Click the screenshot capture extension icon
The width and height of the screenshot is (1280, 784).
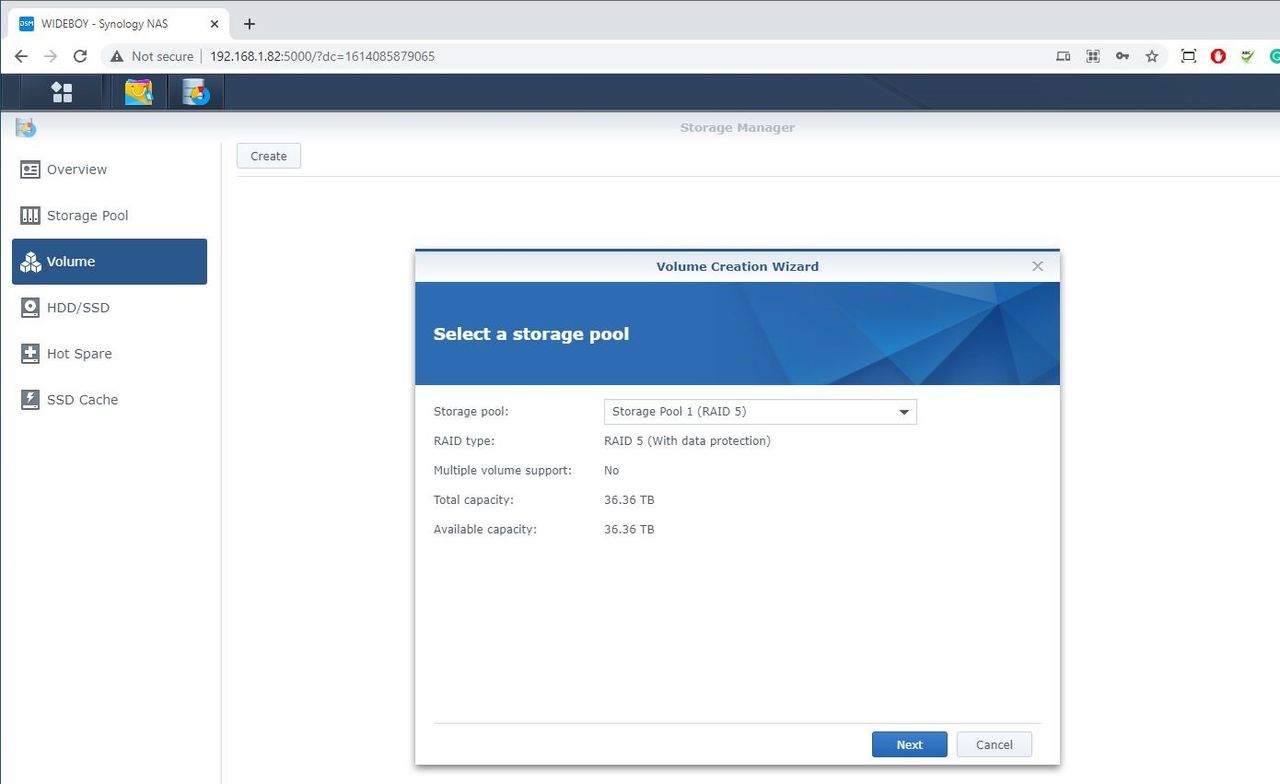coord(1188,56)
